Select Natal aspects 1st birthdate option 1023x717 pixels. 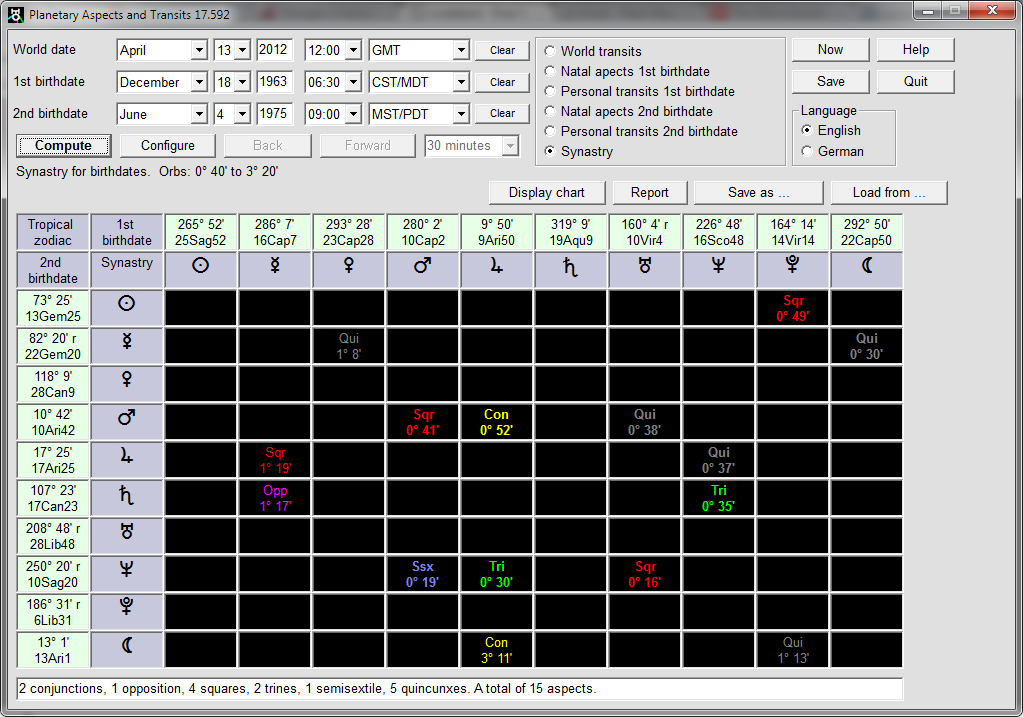550,71
